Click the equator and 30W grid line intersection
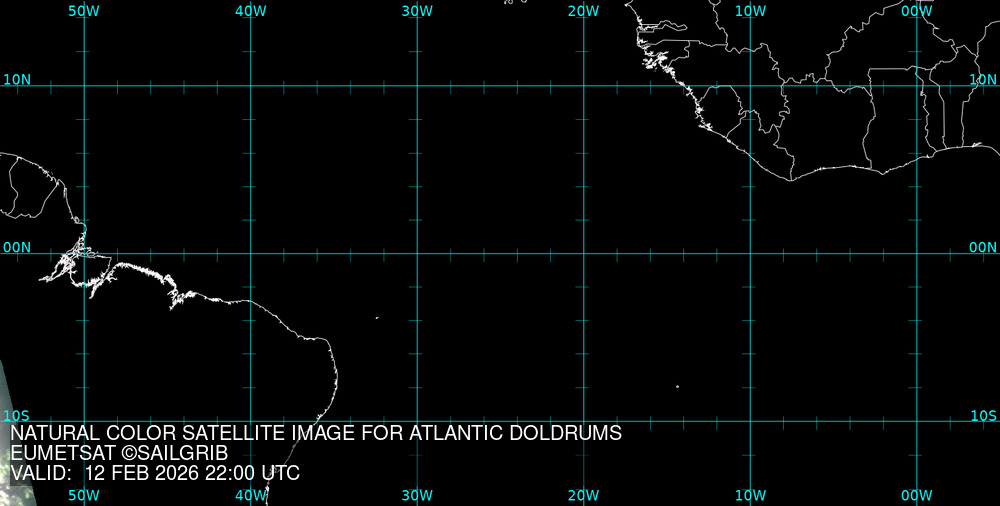1000x506 pixels. pos(417,253)
